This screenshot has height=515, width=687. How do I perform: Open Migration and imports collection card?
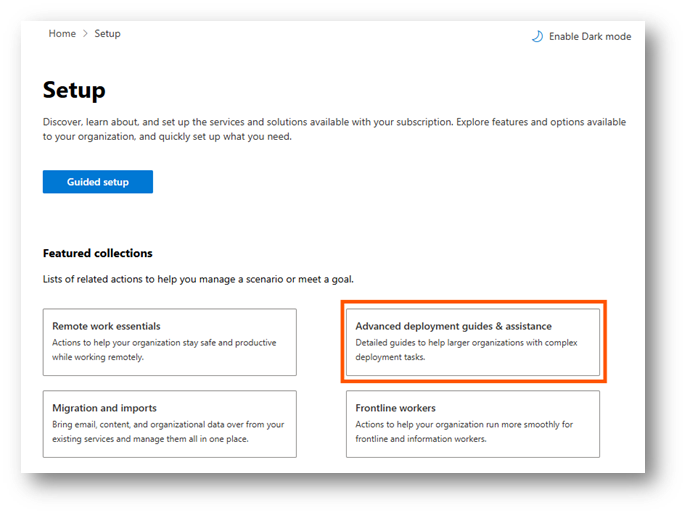(x=170, y=424)
